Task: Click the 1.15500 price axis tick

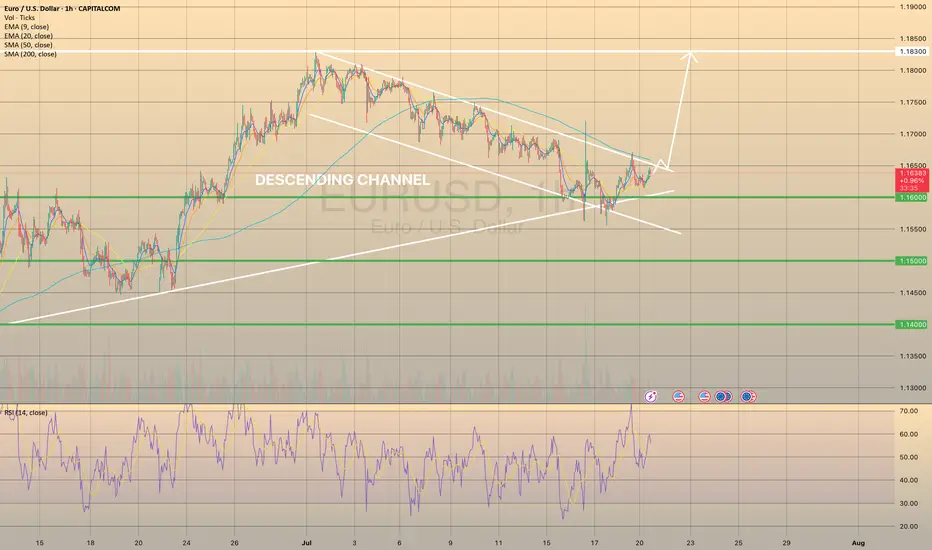Action: [x=912, y=229]
